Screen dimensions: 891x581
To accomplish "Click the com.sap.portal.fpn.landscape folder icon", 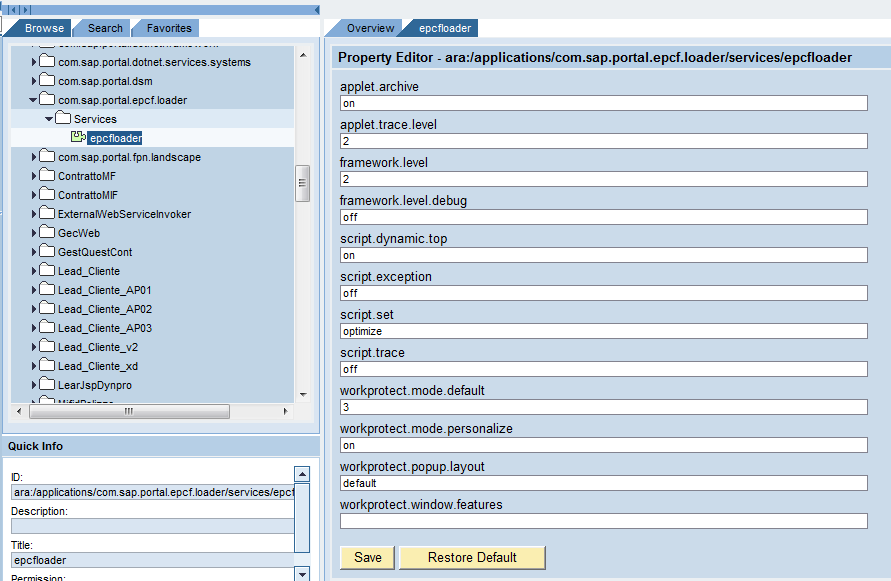I will [47, 156].
